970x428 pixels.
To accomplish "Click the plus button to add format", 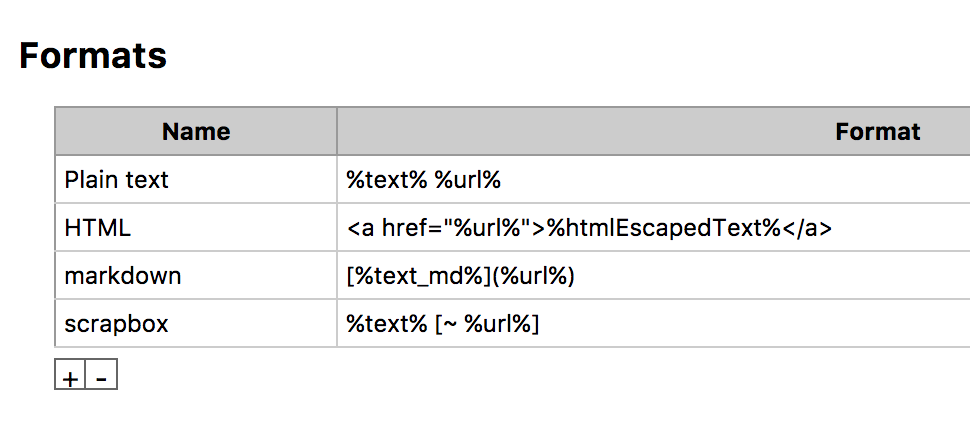I will 70,375.
